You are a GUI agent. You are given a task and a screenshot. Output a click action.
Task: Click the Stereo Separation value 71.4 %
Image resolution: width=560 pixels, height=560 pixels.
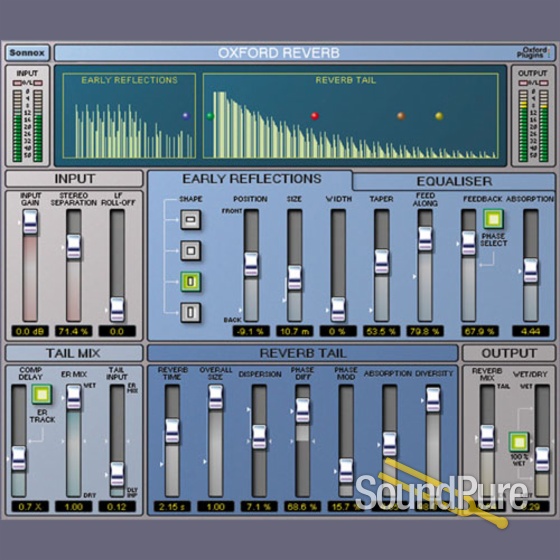coord(73,331)
